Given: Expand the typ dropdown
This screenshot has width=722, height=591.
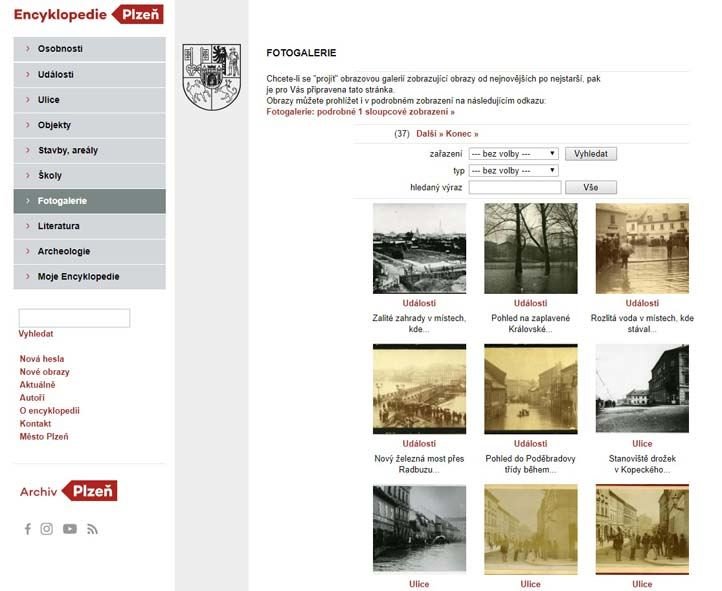Looking at the screenshot, I should point(513,171).
